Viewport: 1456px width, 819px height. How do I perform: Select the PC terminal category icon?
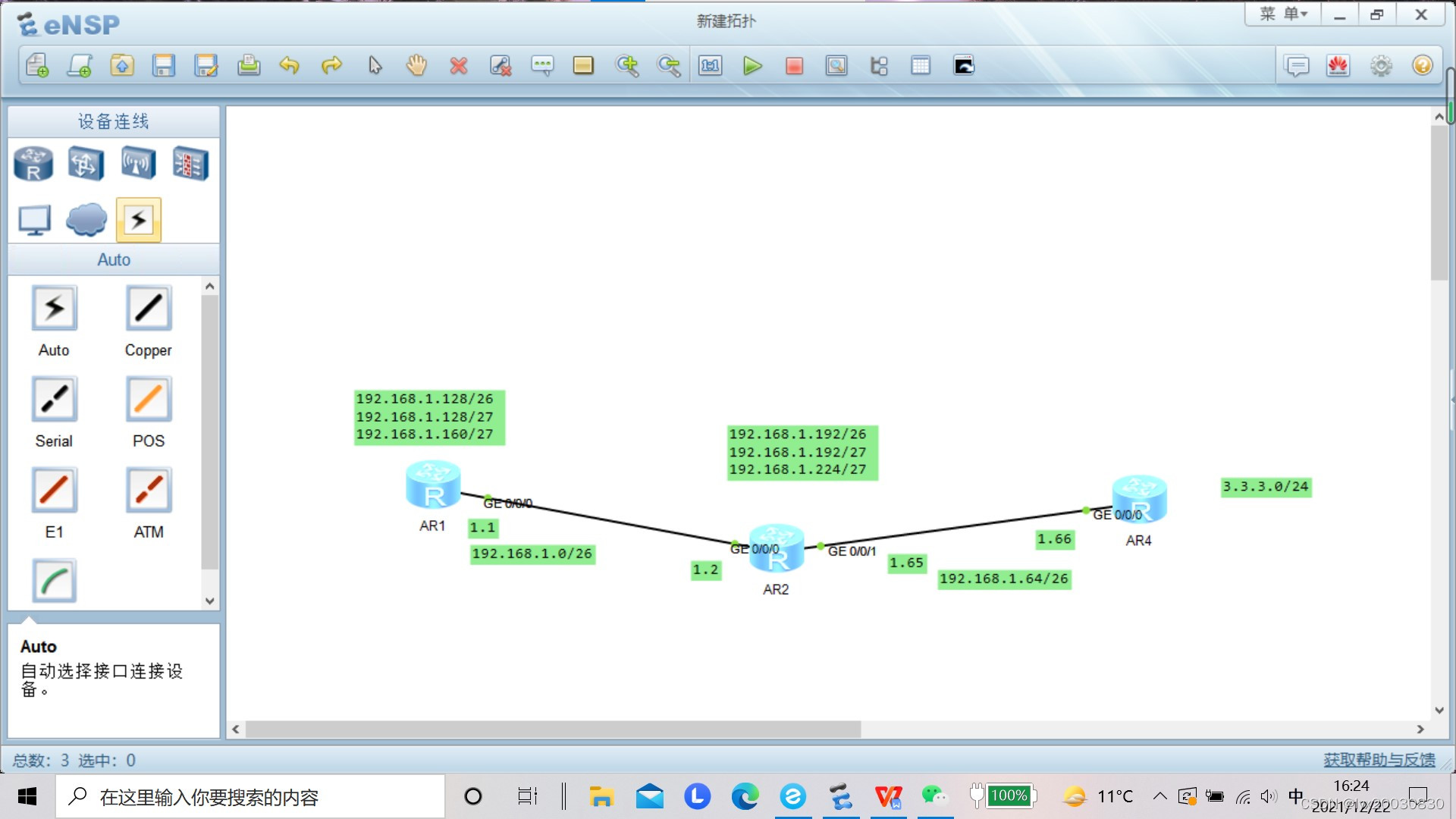click(x=35, y=220)
